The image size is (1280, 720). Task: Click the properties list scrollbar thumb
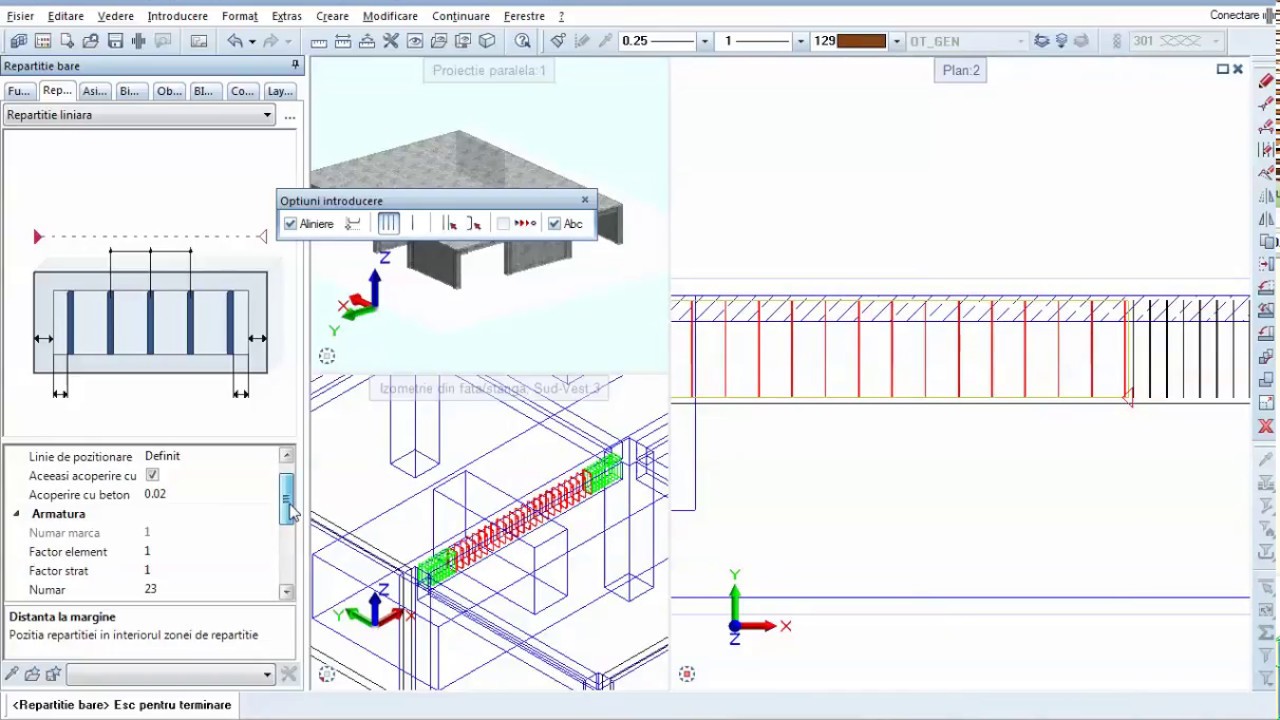[287, 498]
